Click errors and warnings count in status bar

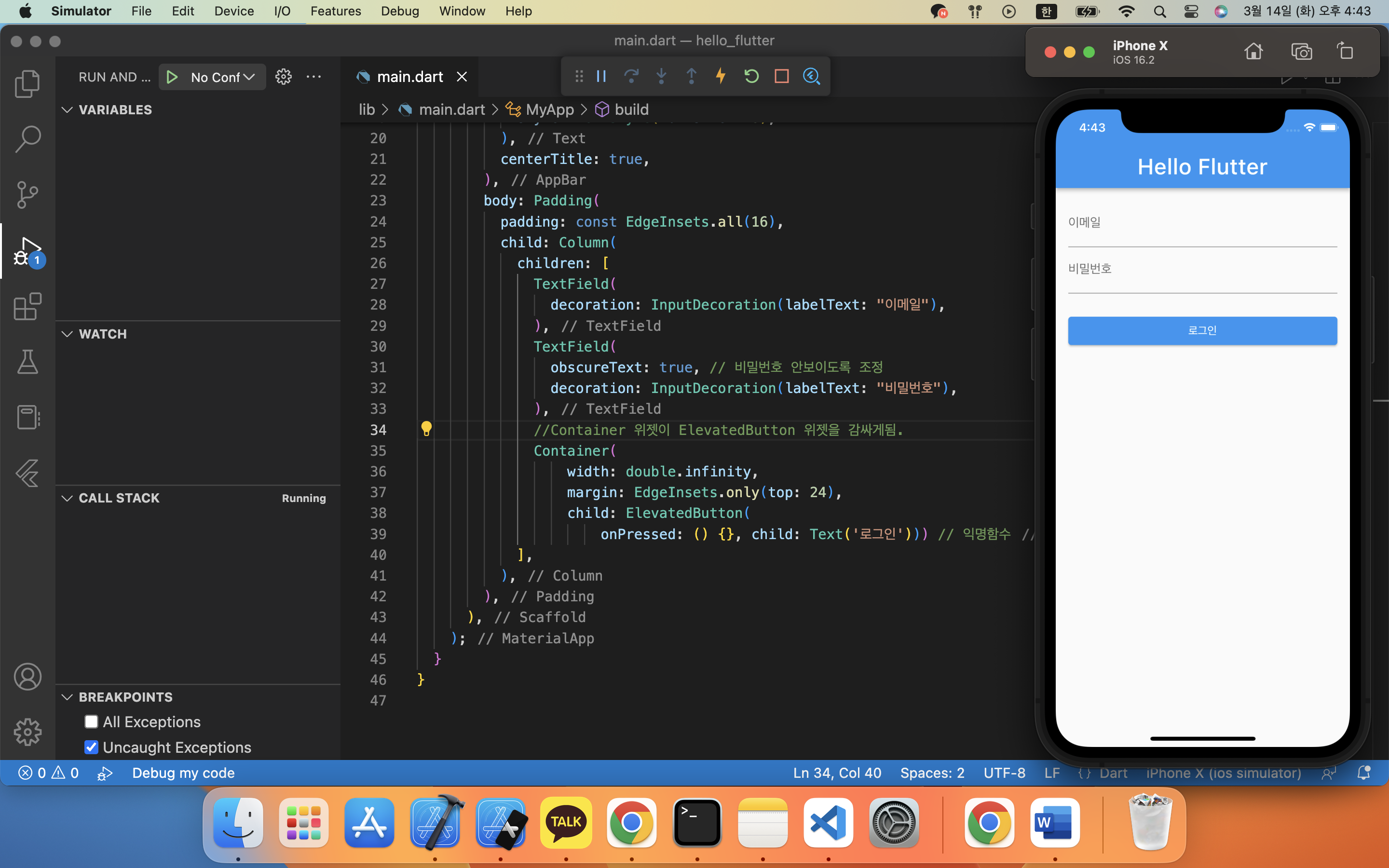[x=49, y=773]
